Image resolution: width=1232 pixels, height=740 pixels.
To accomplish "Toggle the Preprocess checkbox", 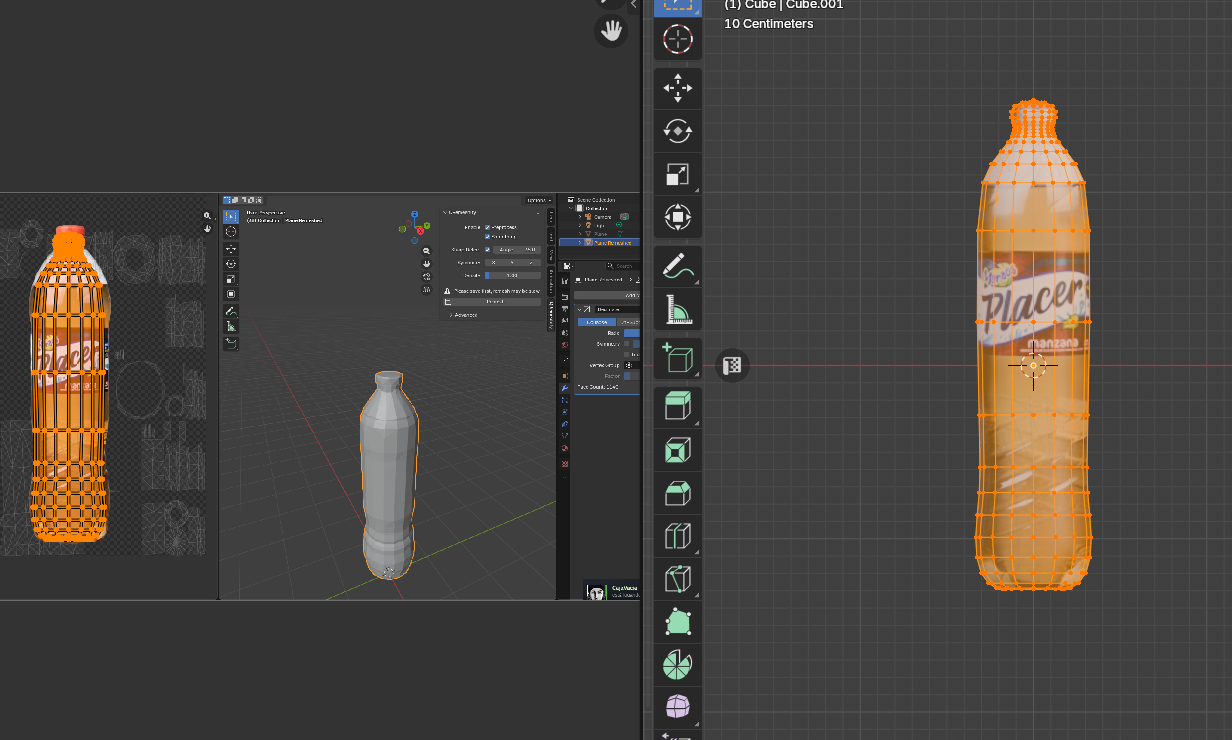I will 487,227.
